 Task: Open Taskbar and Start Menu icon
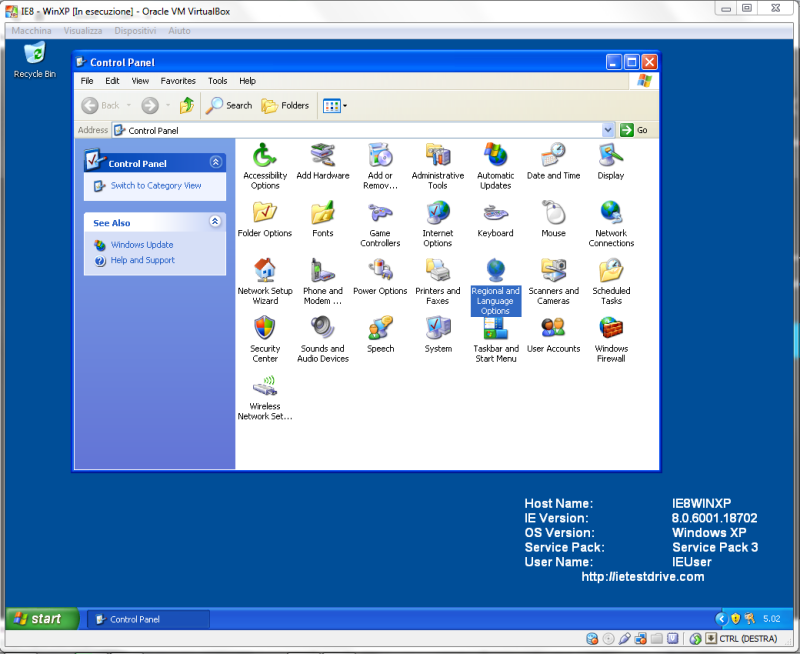click(495, 339)
